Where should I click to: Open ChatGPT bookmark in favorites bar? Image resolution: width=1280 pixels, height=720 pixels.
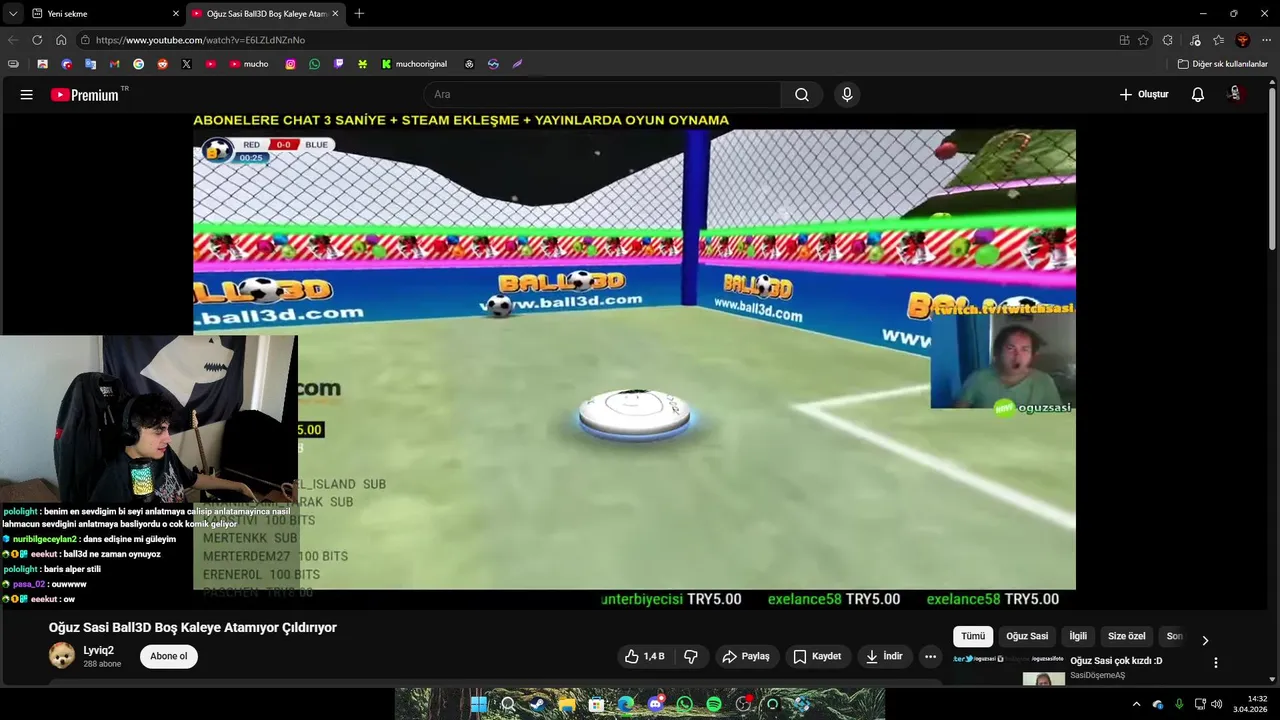click(469, 64)
